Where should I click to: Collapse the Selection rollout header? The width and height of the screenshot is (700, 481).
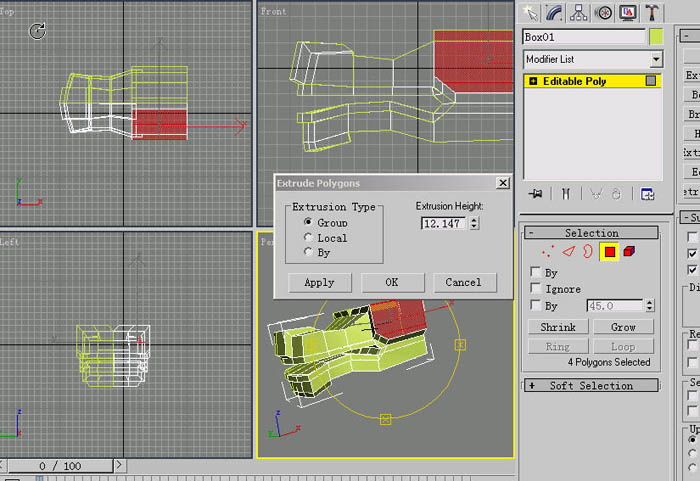[x=591, y=233]
